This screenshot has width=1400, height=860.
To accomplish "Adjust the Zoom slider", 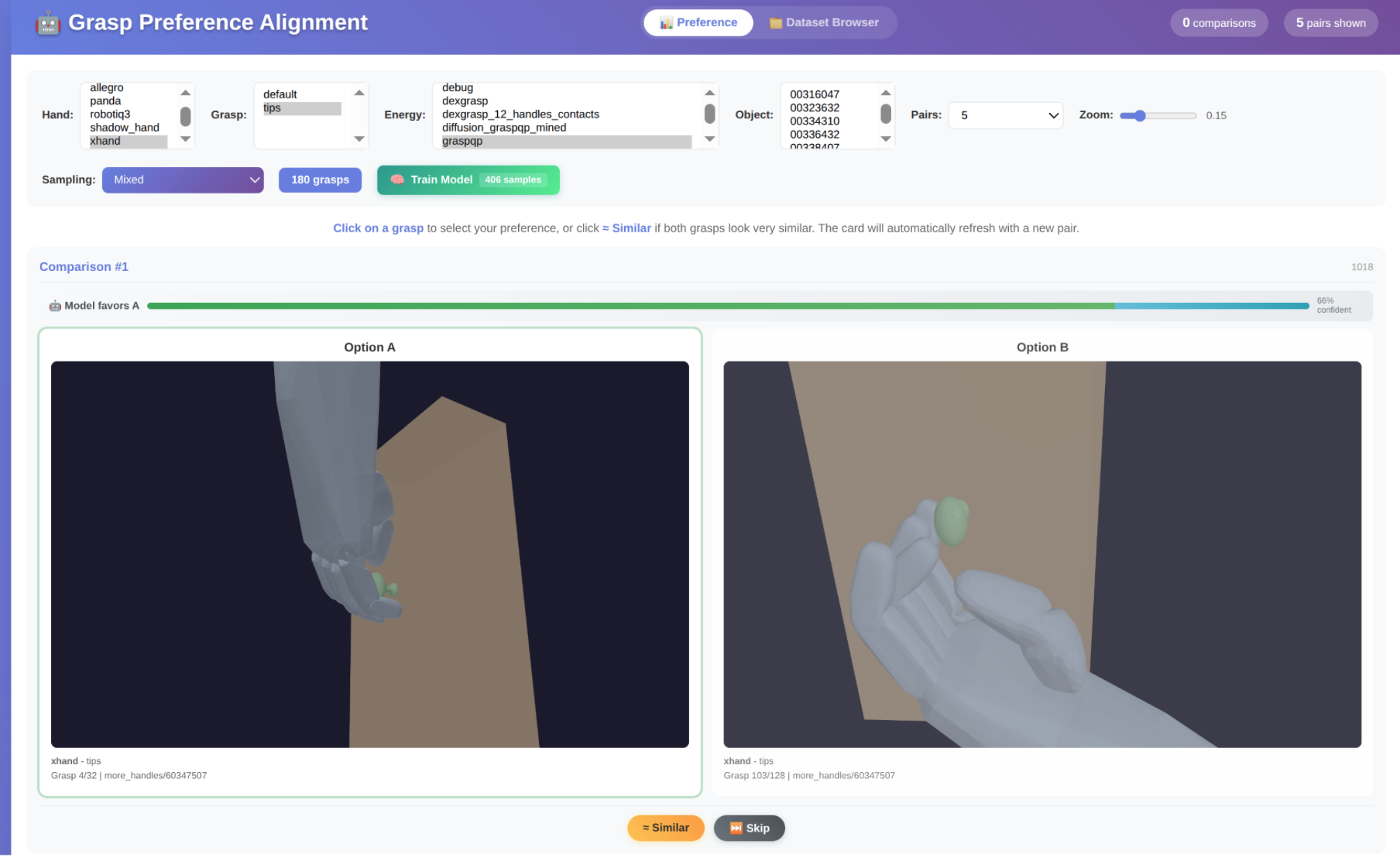I will click(x=1140, y=116).
